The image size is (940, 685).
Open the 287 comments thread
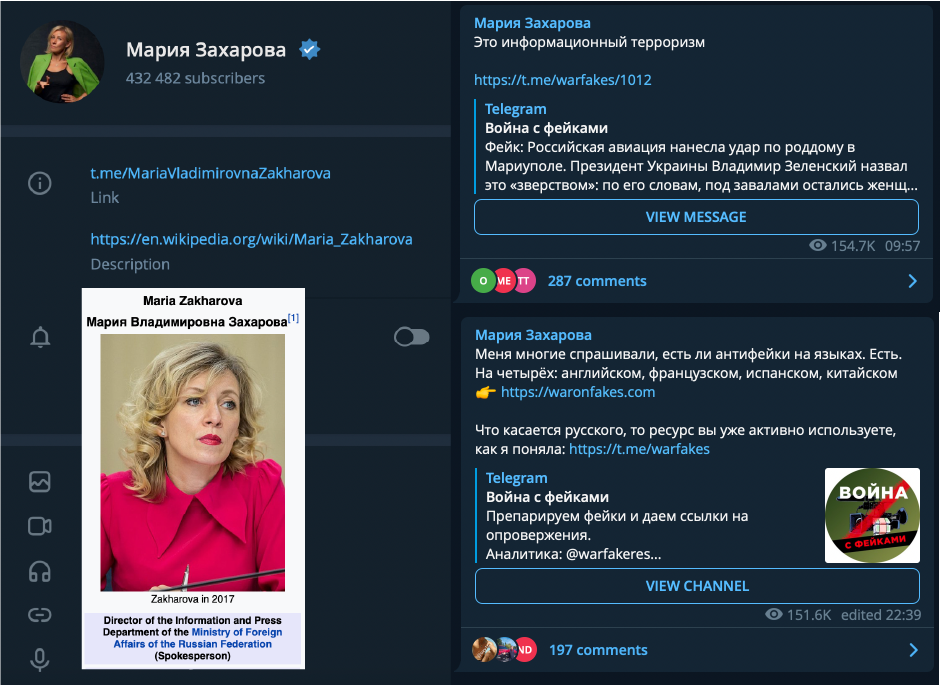pyautogui.click(x=597, y=281)
